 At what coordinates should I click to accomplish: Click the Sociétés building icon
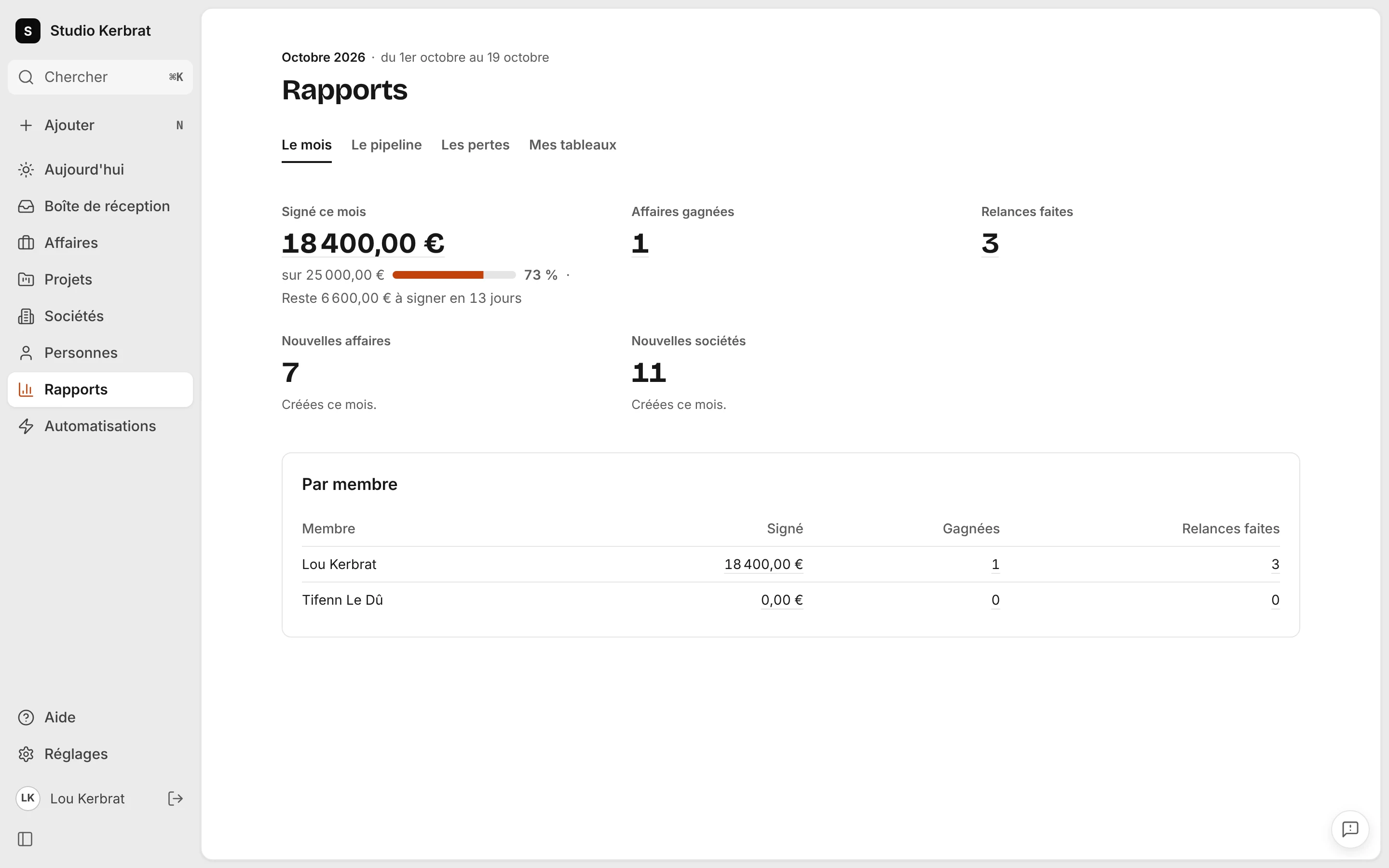pos(26,316)
